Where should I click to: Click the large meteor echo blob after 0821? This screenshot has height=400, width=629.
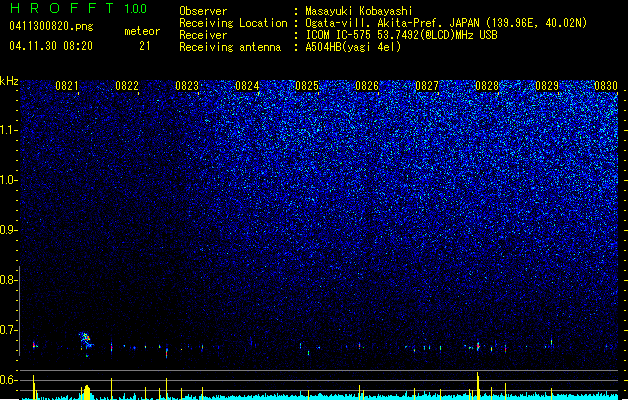click(x=86, y=341)
